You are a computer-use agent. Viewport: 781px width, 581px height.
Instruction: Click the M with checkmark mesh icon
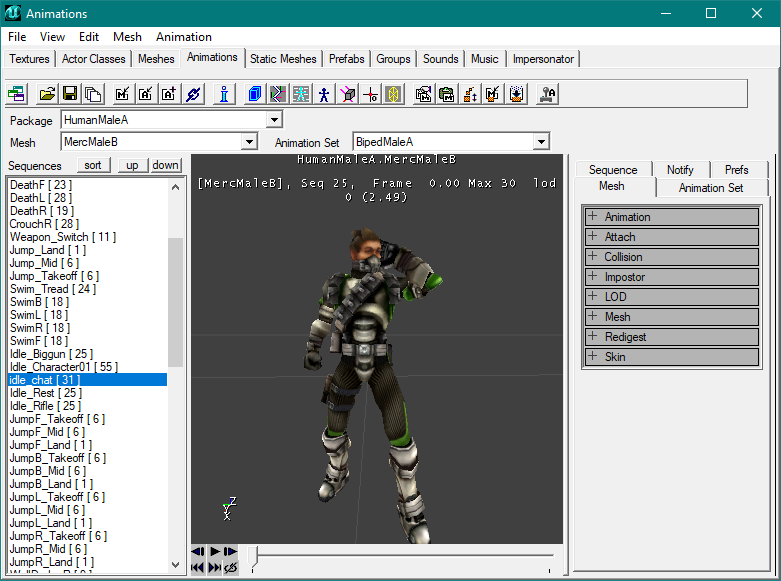point(122,94)
